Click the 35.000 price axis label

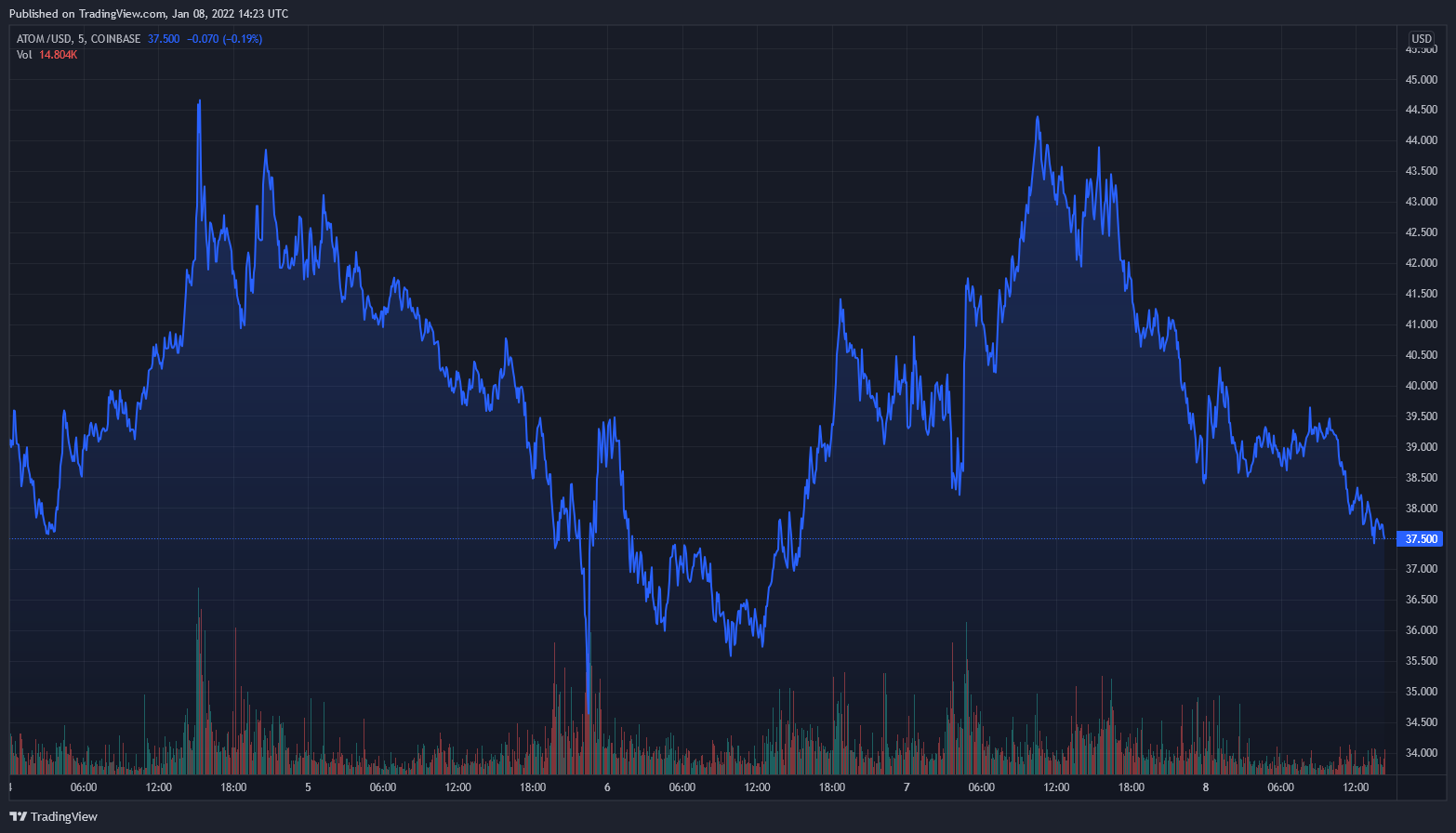point(1422,692)
